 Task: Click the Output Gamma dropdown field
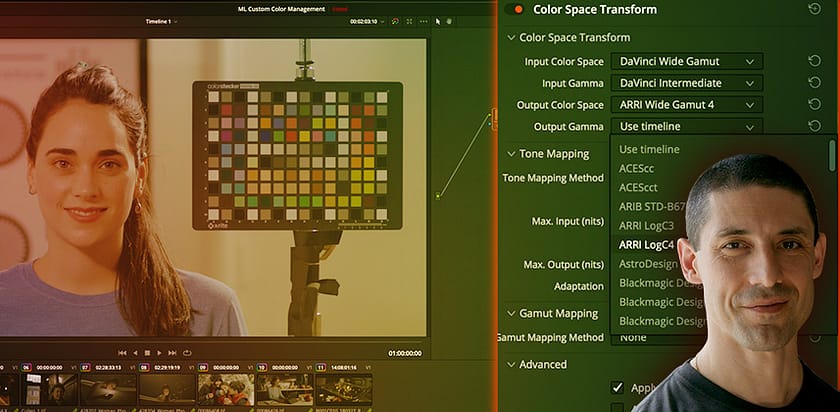coord(687,126)
